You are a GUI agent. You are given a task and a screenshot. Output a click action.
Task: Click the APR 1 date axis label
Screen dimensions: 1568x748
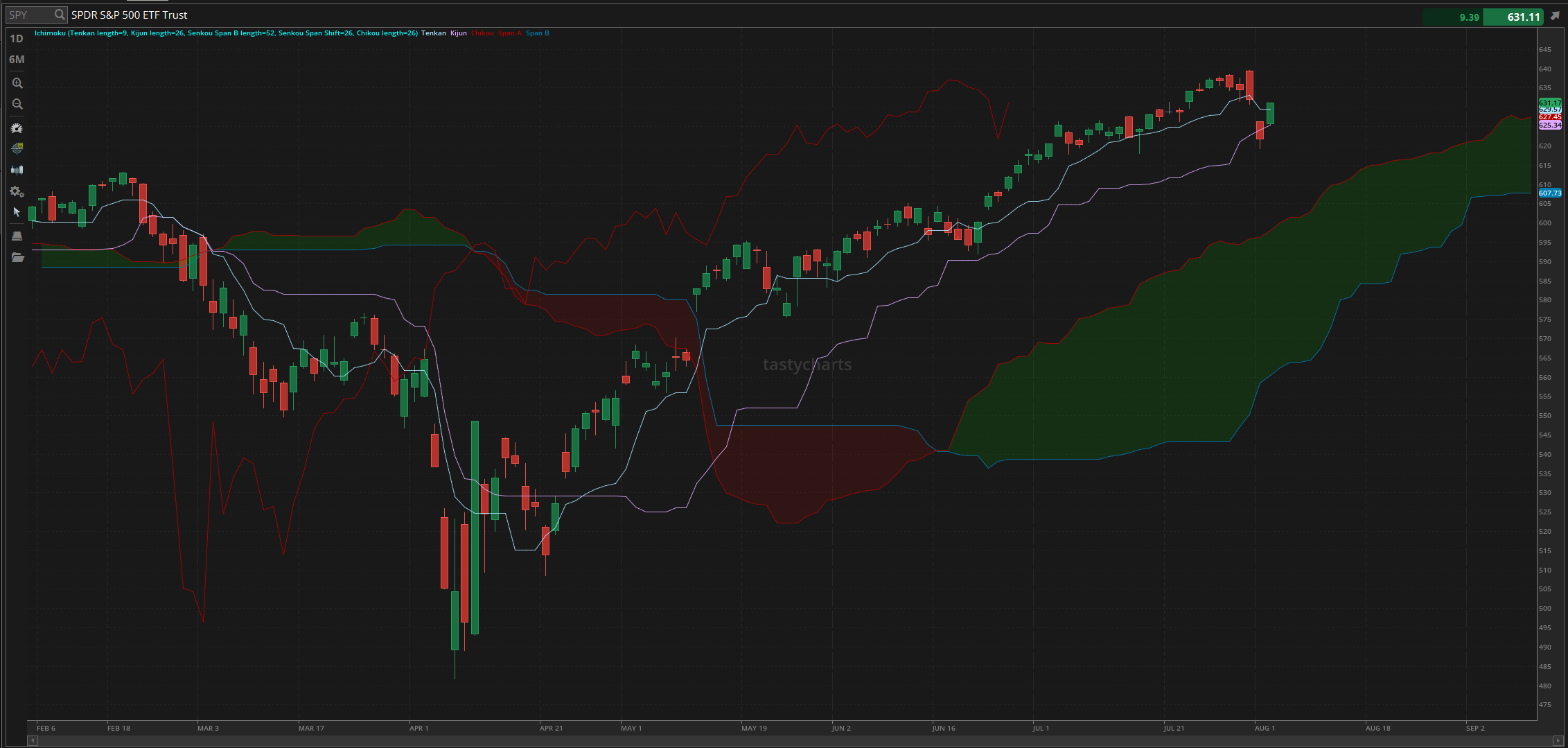click(419, 728)
